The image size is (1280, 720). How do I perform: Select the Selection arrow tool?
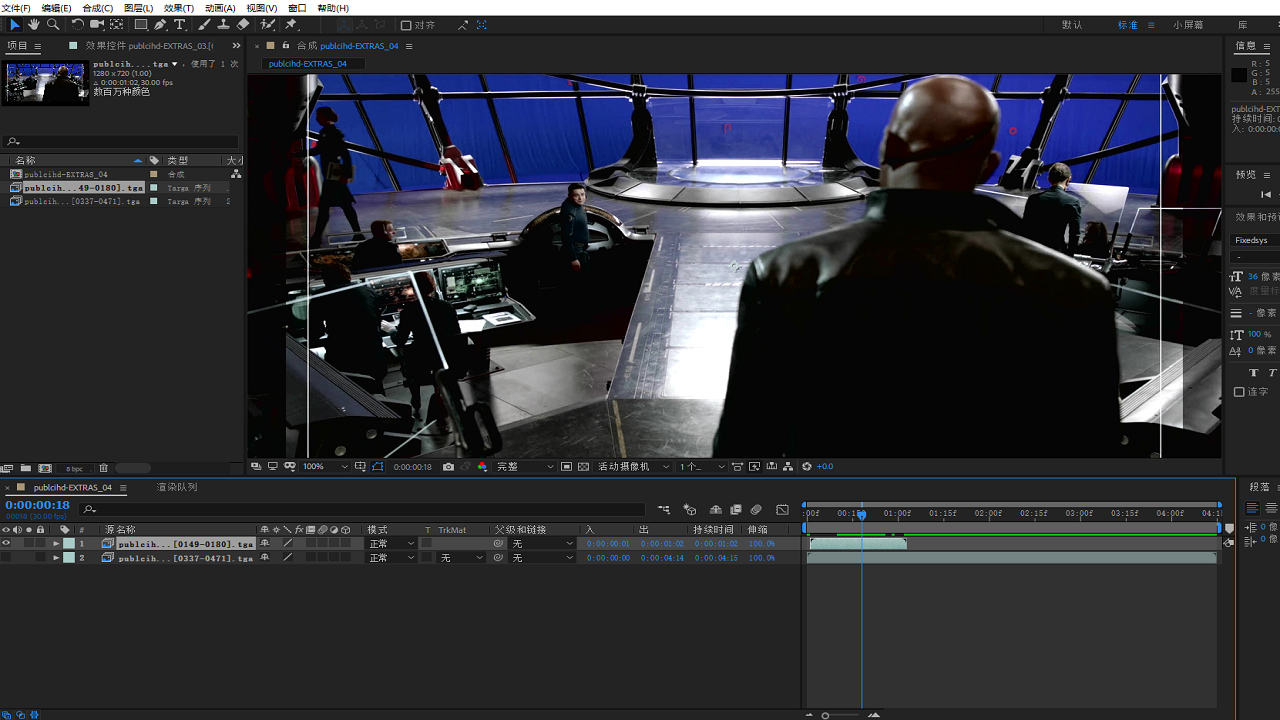coord(14,24)
